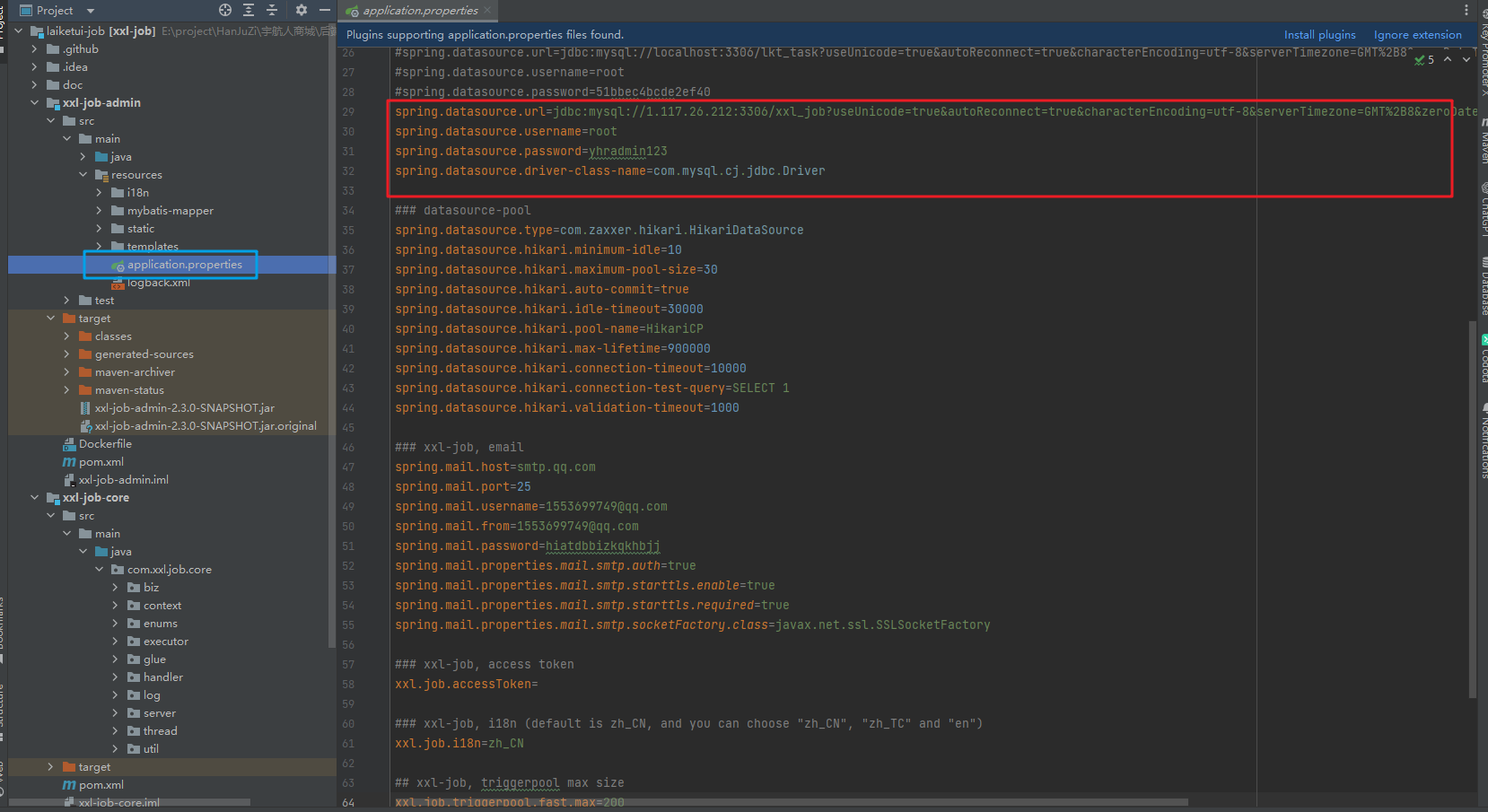Click the xxl.job.accessToken= line
This screenshot has height=812, width=1488.
[x=466, y=685]
